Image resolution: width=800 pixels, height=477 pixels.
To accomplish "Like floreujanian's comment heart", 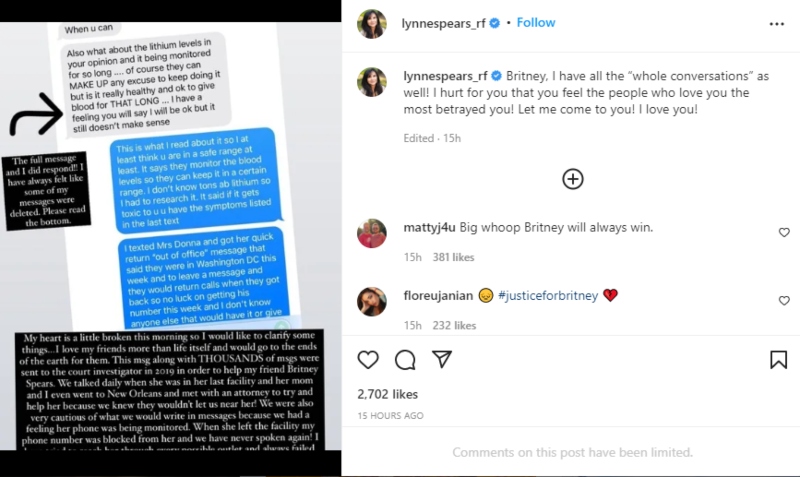I will [784, 301].
